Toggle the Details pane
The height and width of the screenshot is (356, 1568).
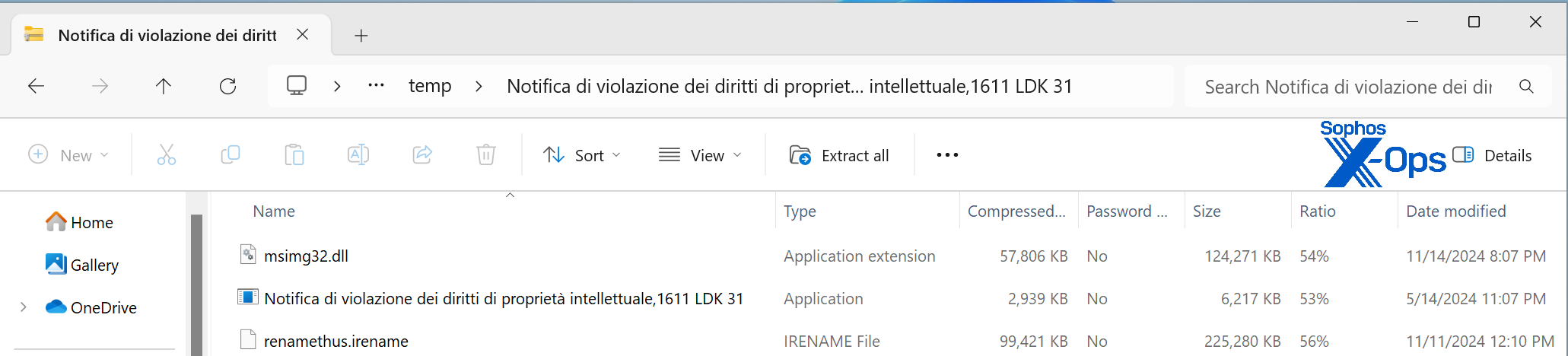coord(1492,155)
